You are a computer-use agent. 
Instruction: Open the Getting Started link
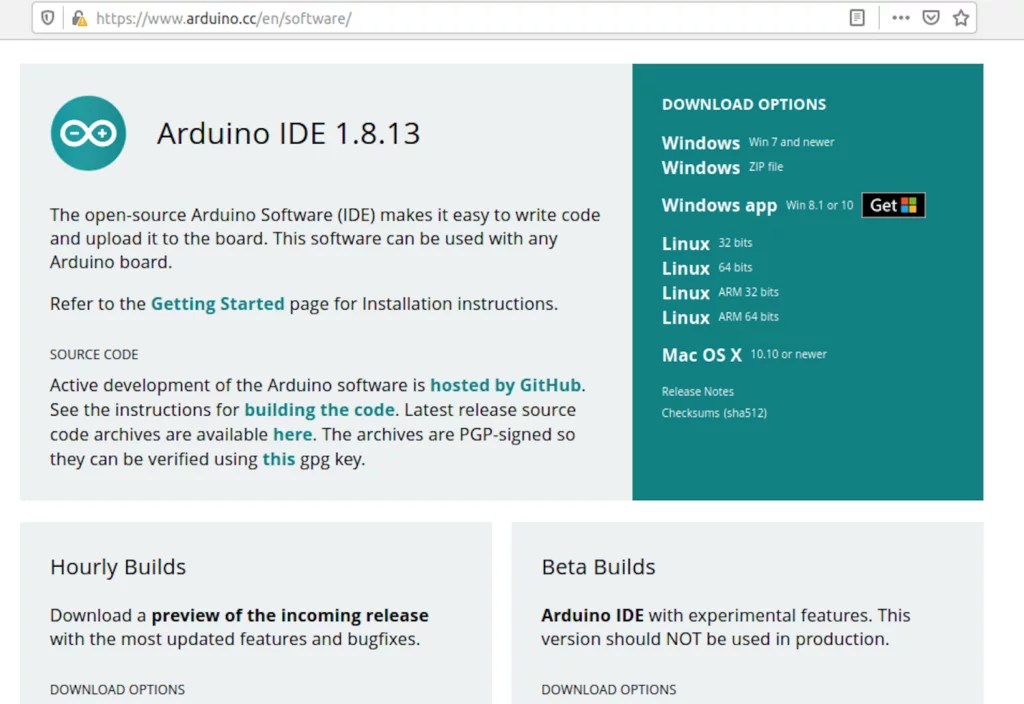pos(218,304)
